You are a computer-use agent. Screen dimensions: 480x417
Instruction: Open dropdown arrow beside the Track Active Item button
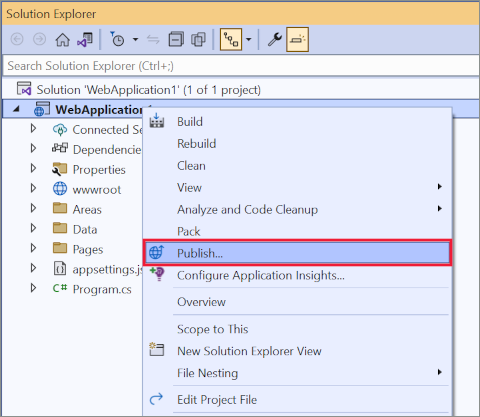tap(249, 39)
